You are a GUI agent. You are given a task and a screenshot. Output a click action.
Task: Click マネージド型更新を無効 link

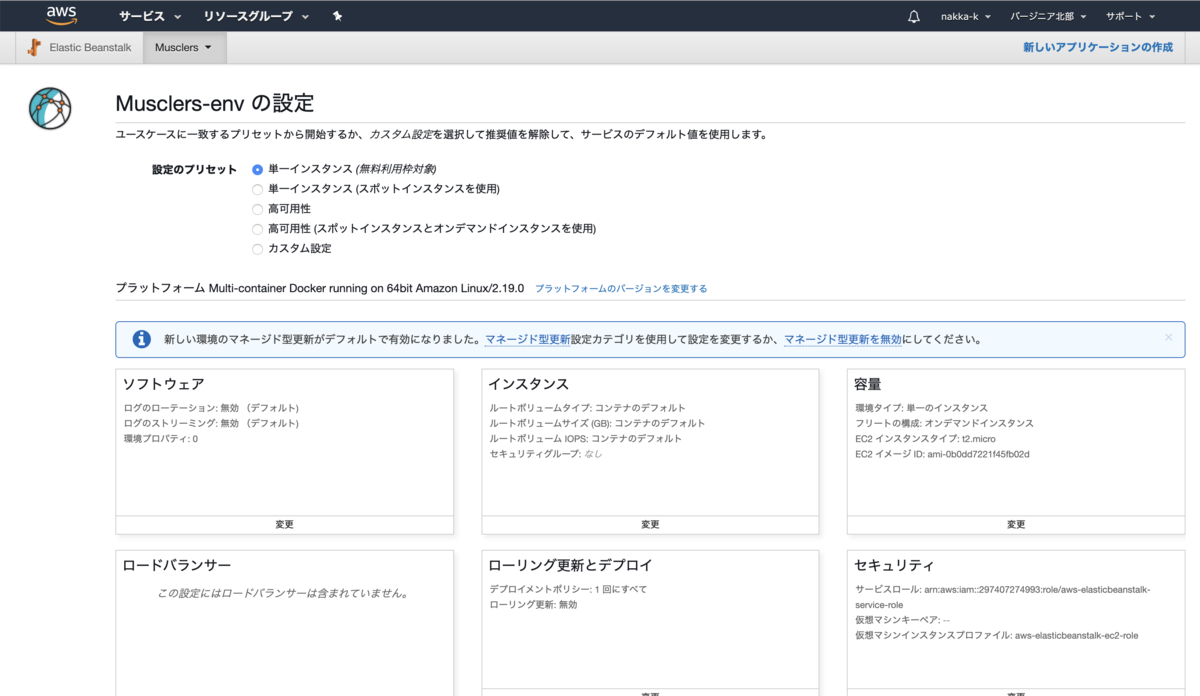pyautogui.click(x=842, y=340)
